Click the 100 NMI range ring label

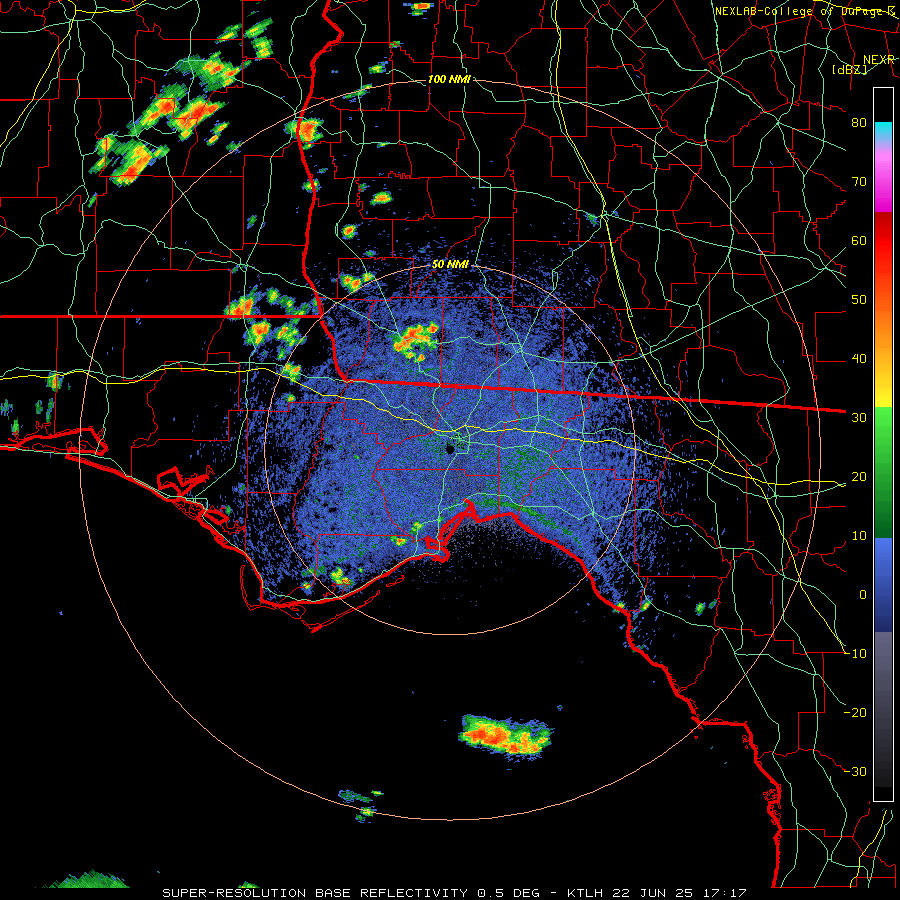click(449, 79)
